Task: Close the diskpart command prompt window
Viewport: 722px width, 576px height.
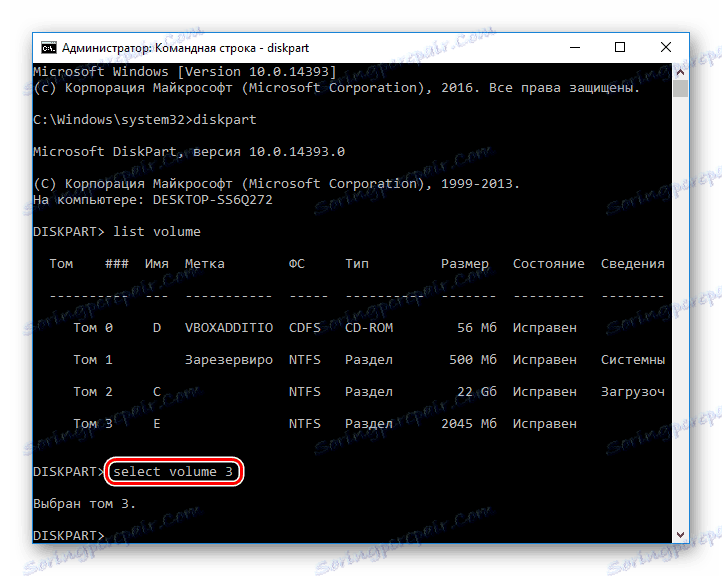Action: pos(666,47)
